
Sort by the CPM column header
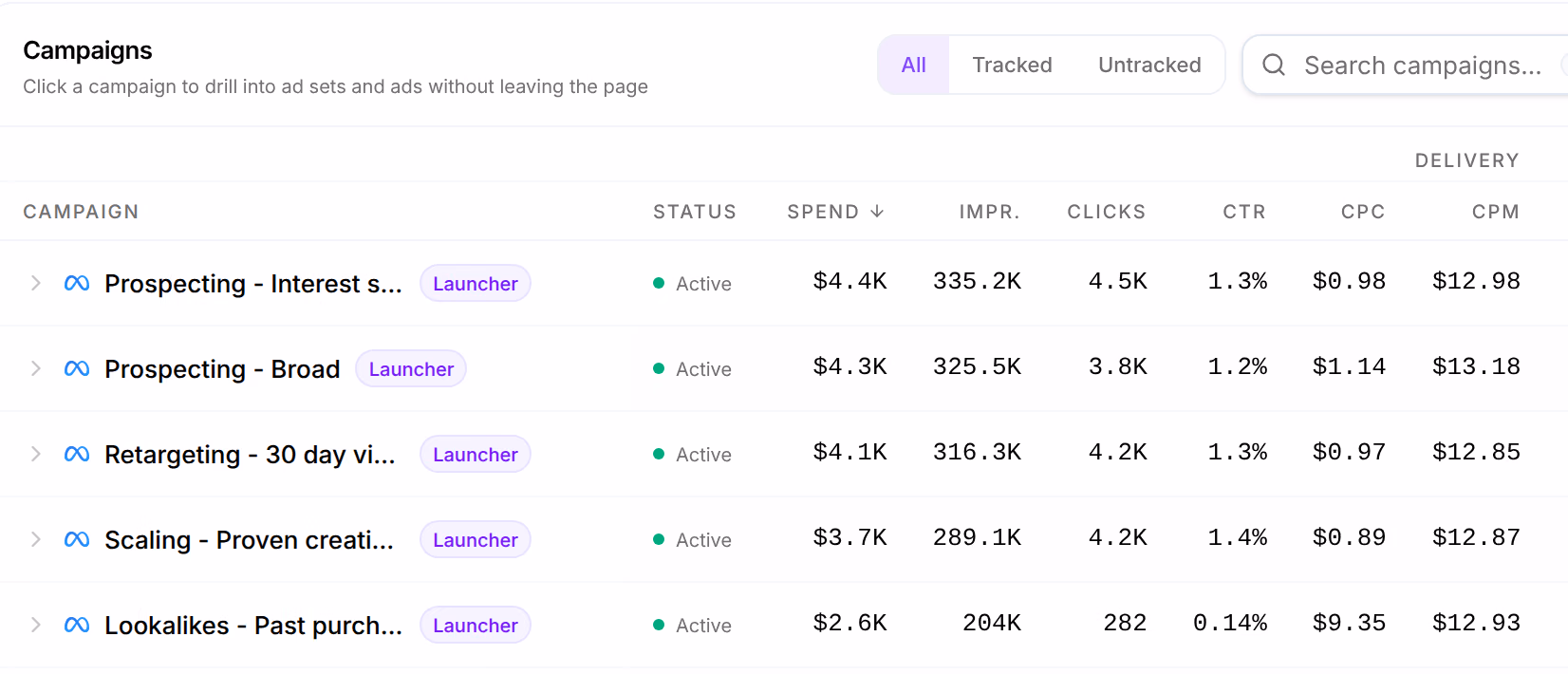1496,212
